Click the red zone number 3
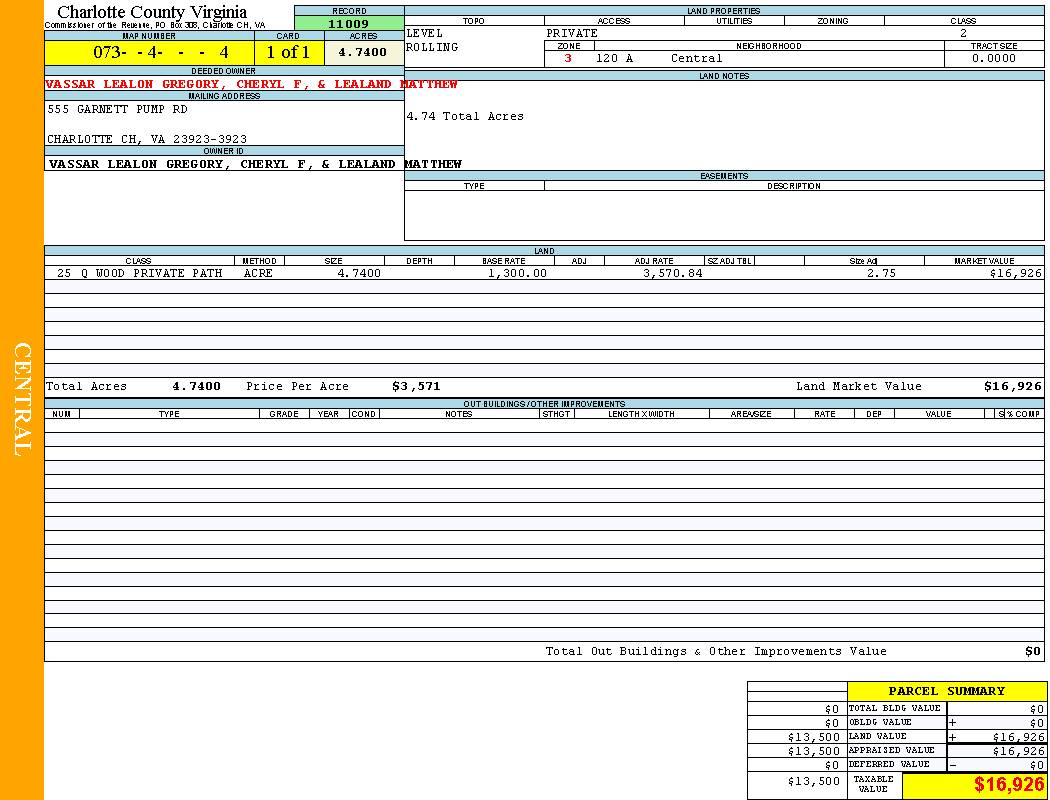This screenshot has width=1050, height=800. point(568,58)
